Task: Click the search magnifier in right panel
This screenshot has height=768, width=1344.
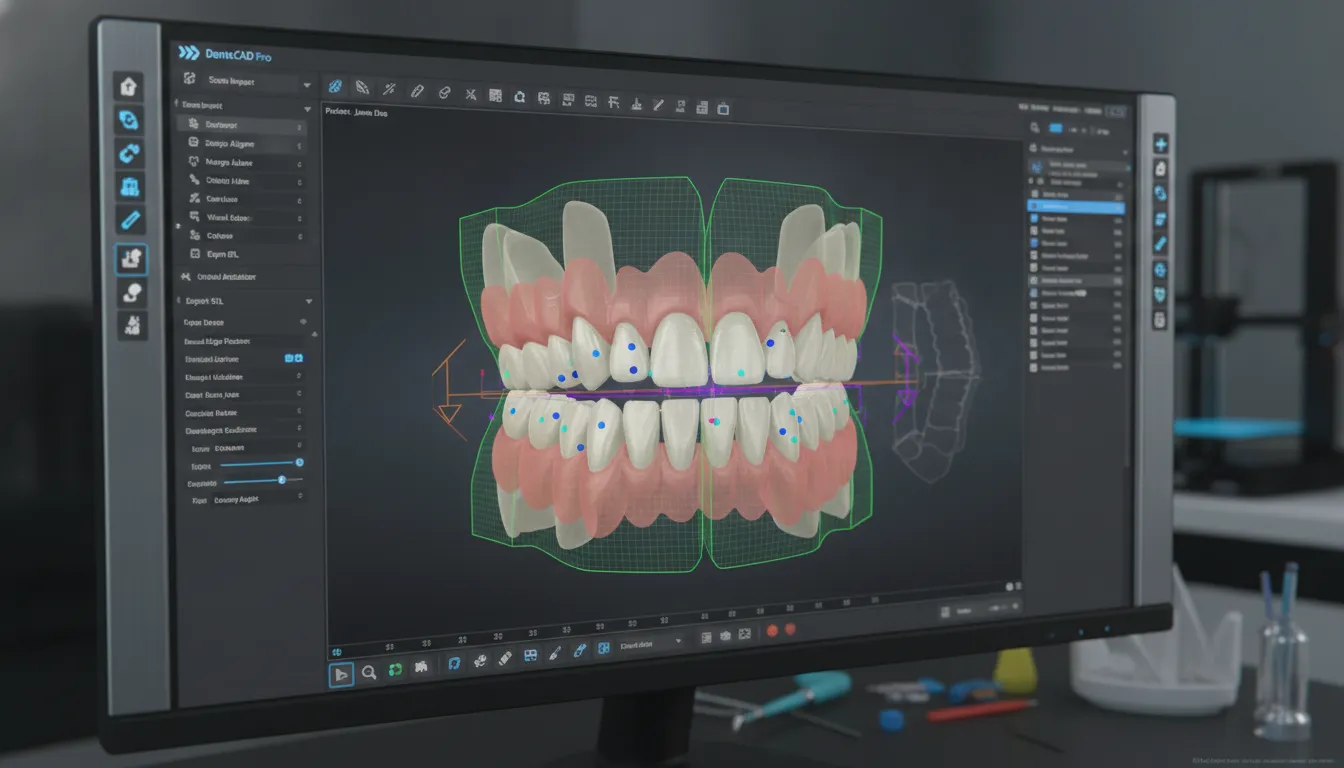Action: (x=1035, y=127)
